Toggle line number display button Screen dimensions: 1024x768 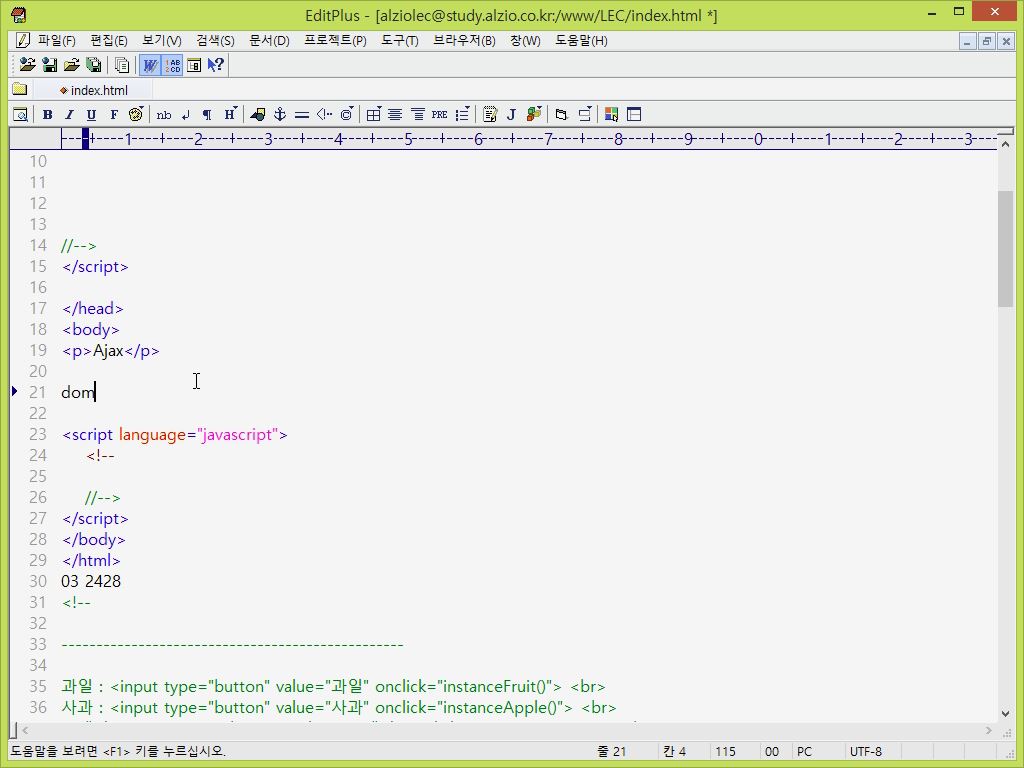point(172,65)
